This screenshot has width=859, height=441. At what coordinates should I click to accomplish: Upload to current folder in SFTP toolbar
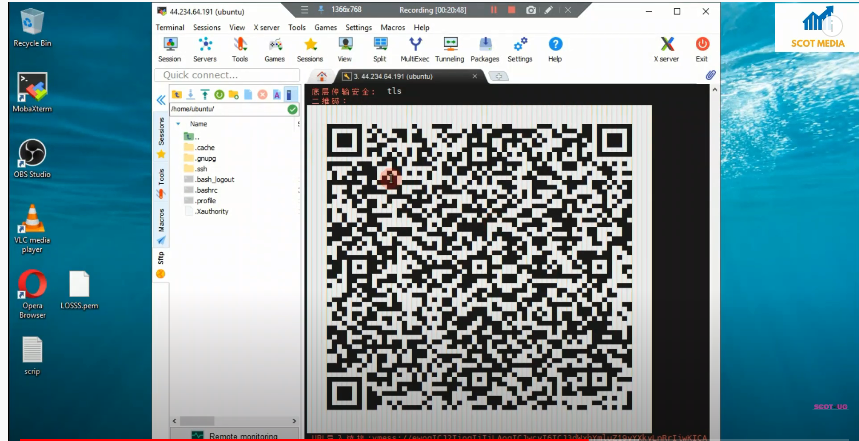205,94
